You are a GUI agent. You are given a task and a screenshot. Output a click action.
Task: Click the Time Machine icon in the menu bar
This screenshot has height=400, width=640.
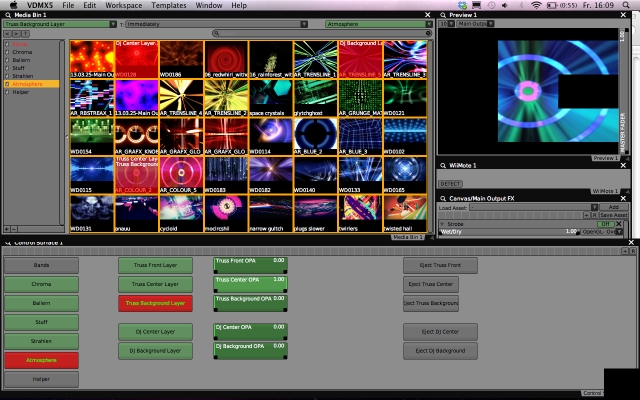[x=491, y=5]
